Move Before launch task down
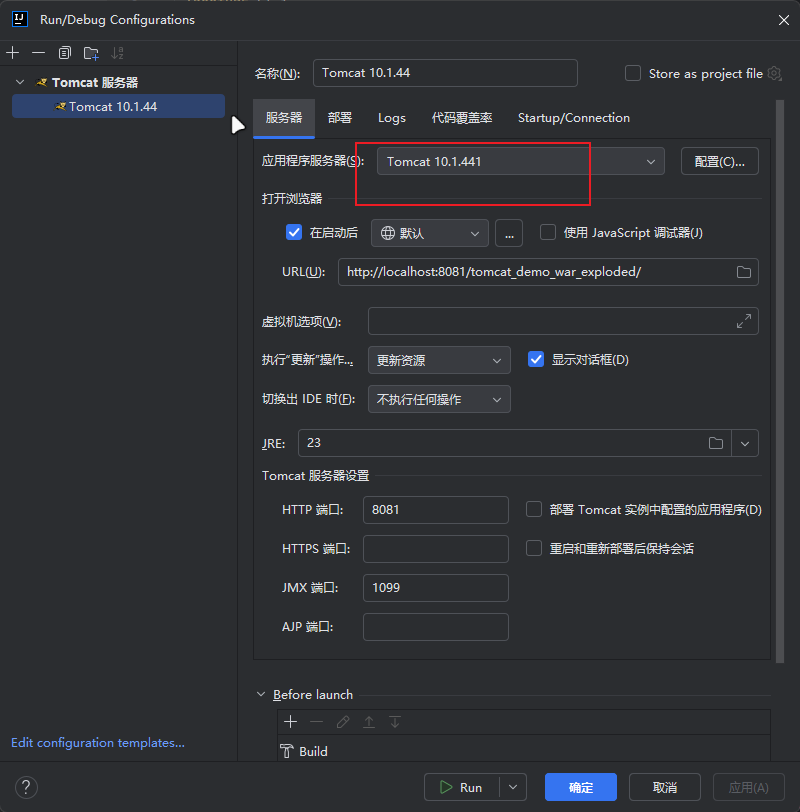Image resolution: width=800 pixels, height=812 pixels. tap(395, 721)
